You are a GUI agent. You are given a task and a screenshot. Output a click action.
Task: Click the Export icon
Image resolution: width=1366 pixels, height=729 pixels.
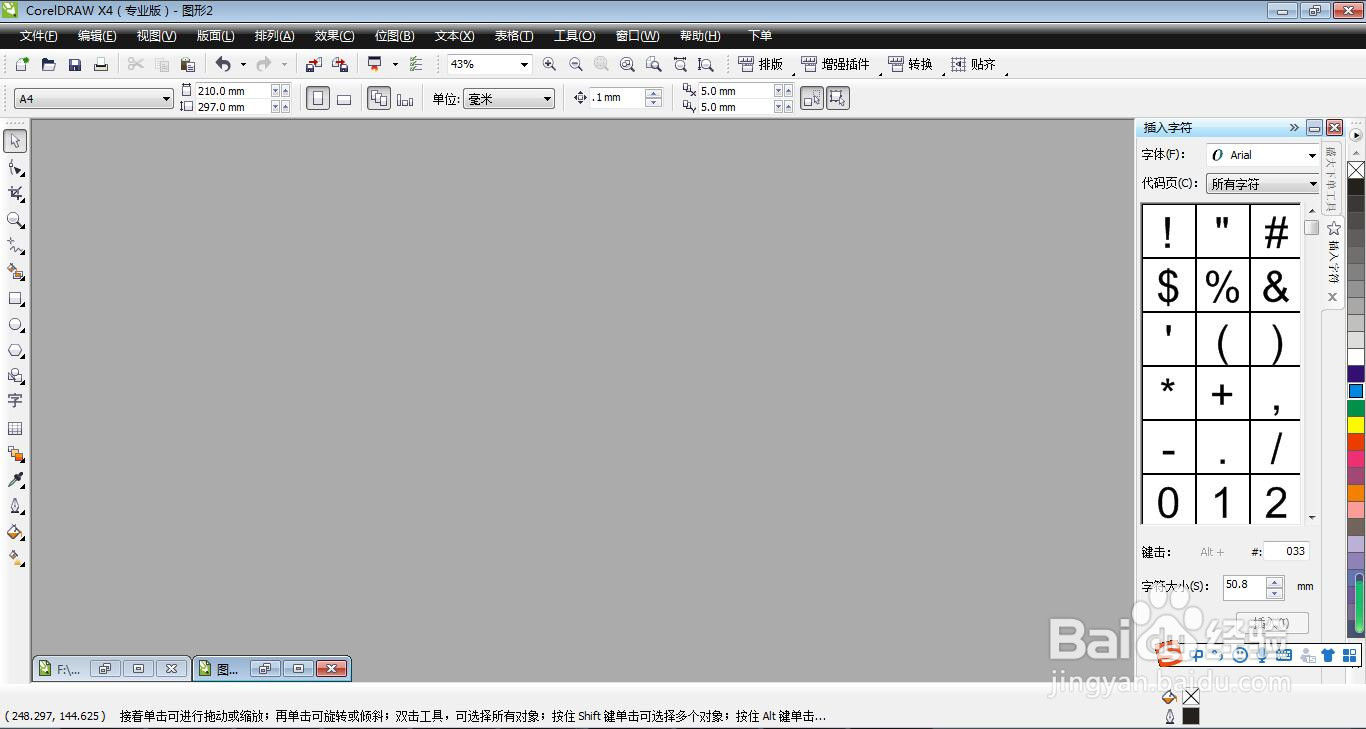click(339, 64)
